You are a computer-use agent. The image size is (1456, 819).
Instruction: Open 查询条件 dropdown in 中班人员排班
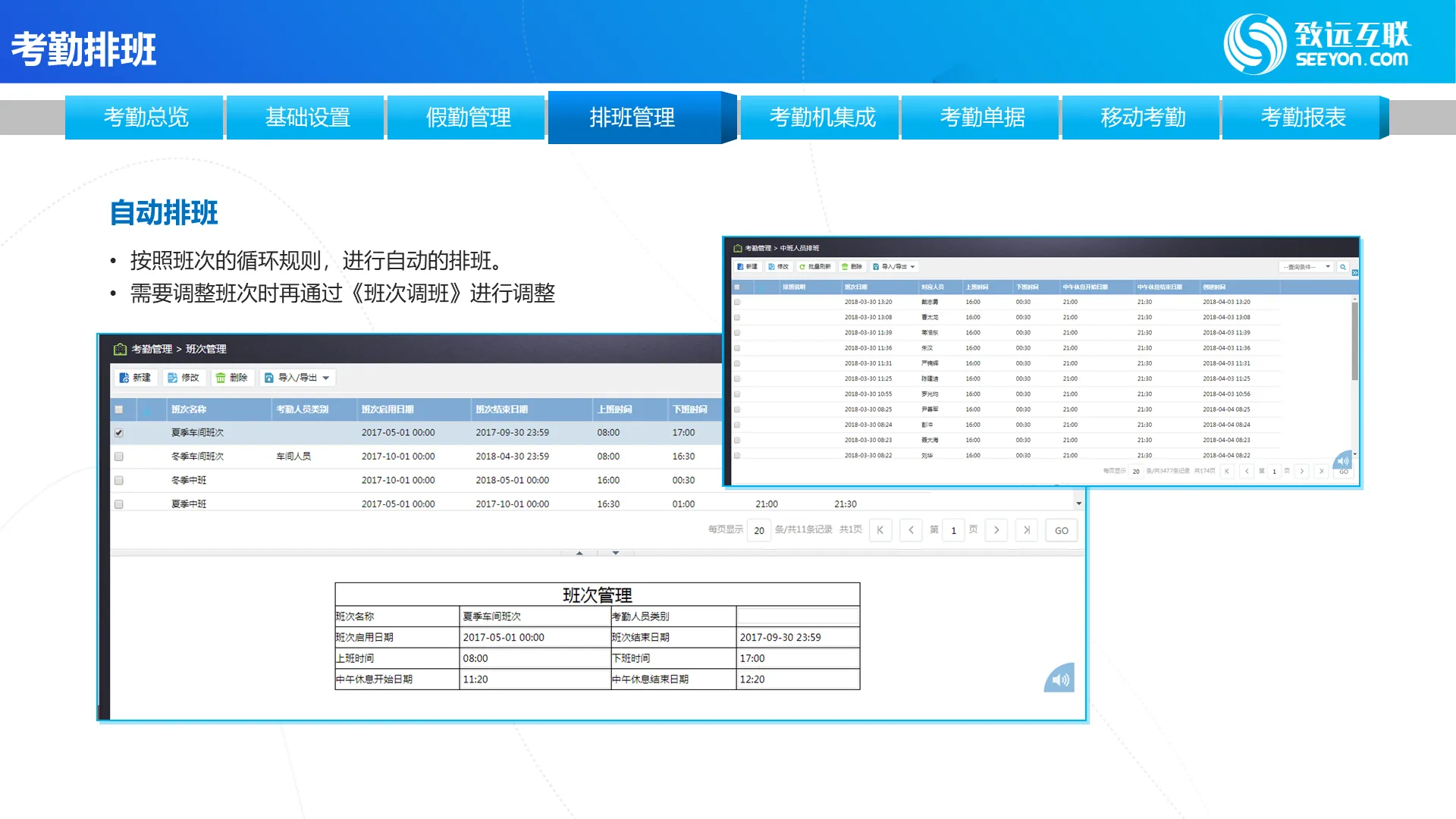(1306, 267)
